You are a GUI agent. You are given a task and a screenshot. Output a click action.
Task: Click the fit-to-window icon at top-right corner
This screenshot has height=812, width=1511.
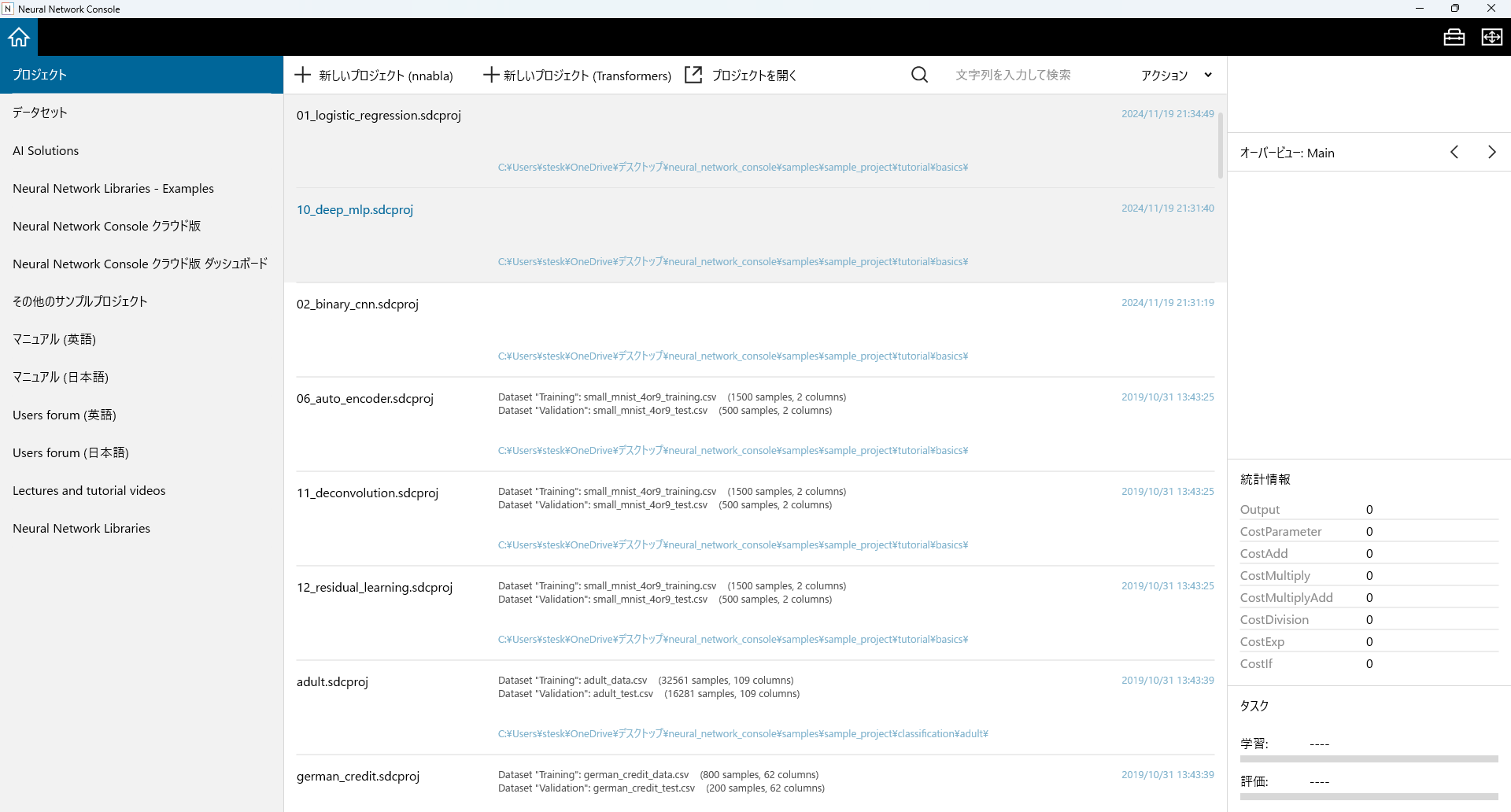[x=1491, y=37]
